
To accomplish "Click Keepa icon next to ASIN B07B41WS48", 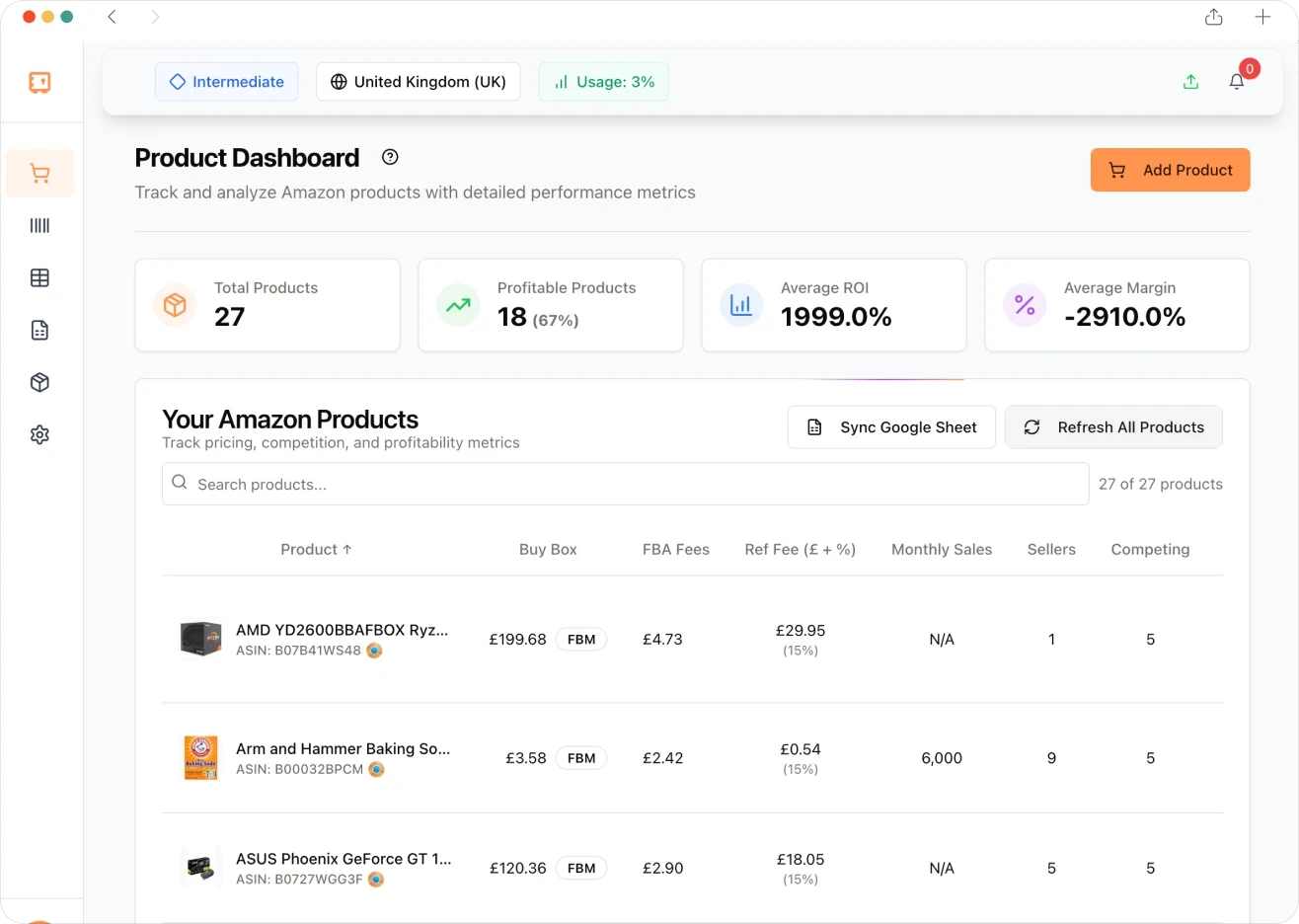I will tap(374, 651).
